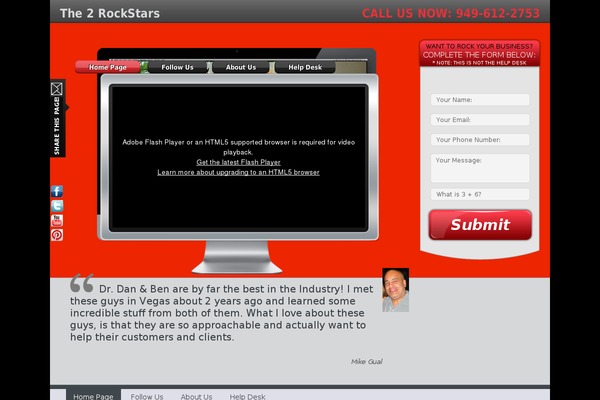Open About Us in bottom navigation
This screenshot has width=600, height=400.
pos(196,396)
